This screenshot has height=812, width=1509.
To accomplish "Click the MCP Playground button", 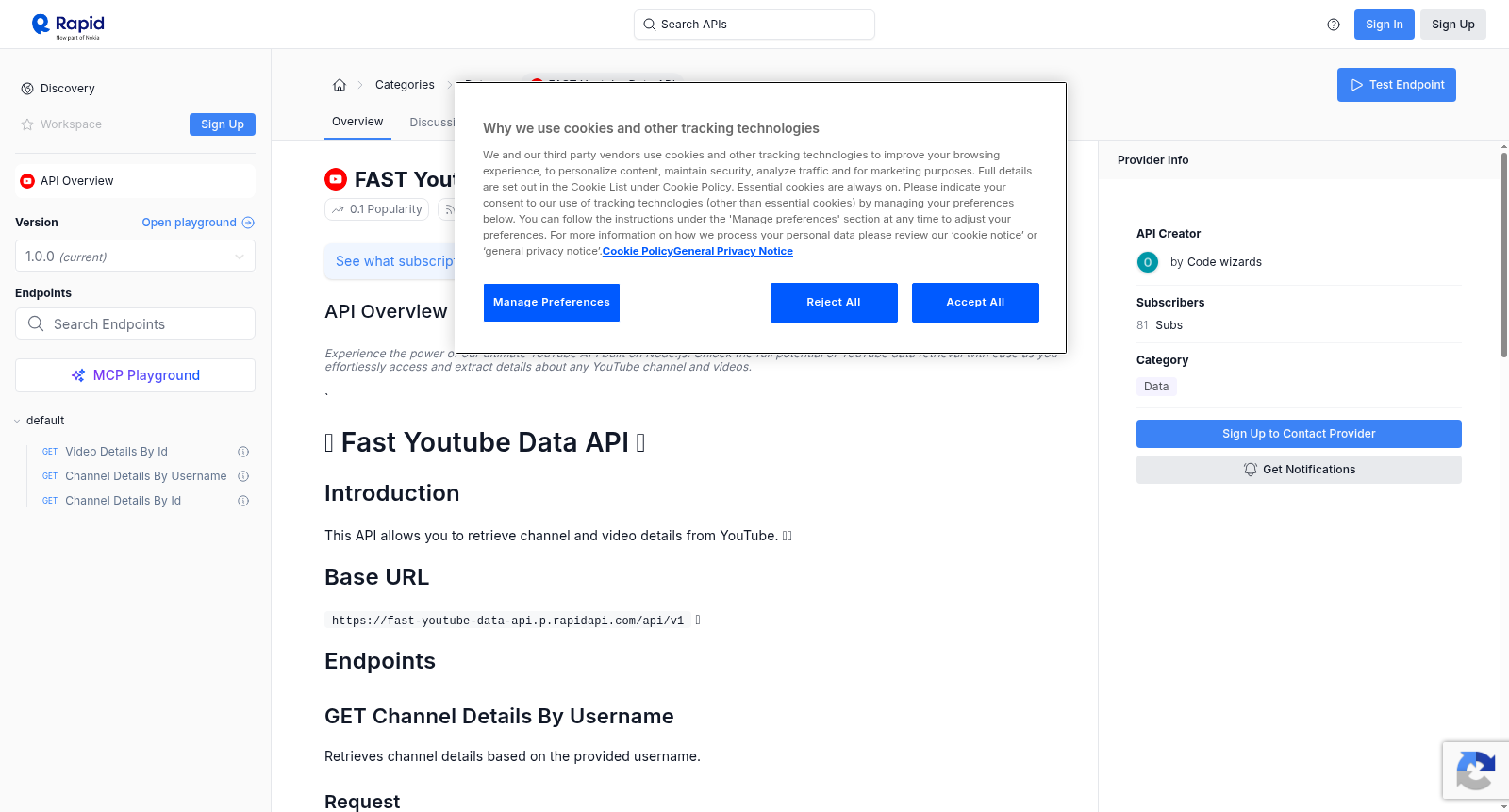I will coord(135,375).
